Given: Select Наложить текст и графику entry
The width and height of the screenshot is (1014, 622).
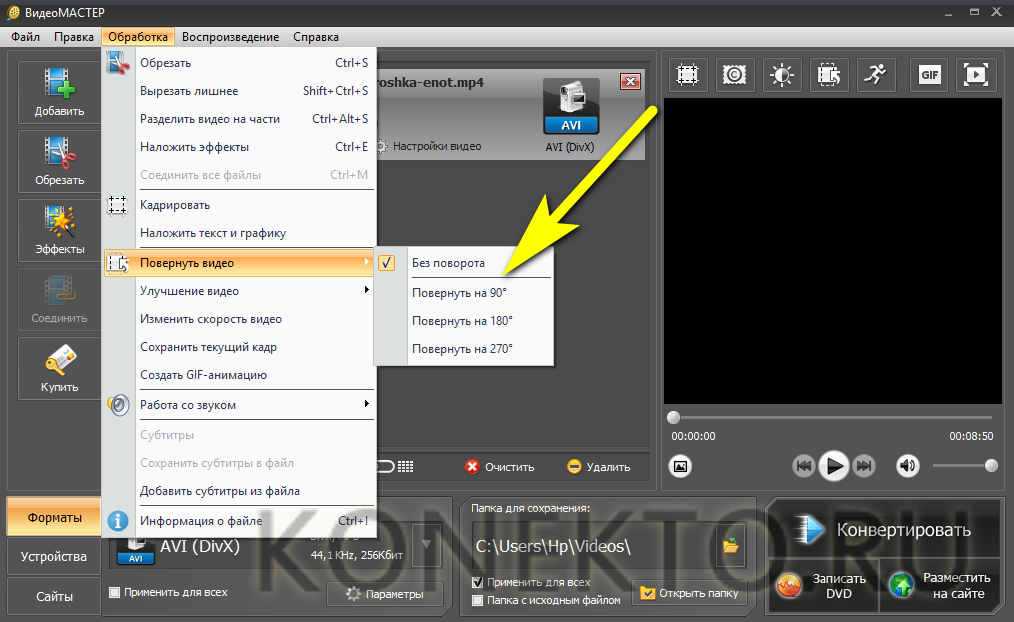Looking at the screenshot, I should 239,233.
